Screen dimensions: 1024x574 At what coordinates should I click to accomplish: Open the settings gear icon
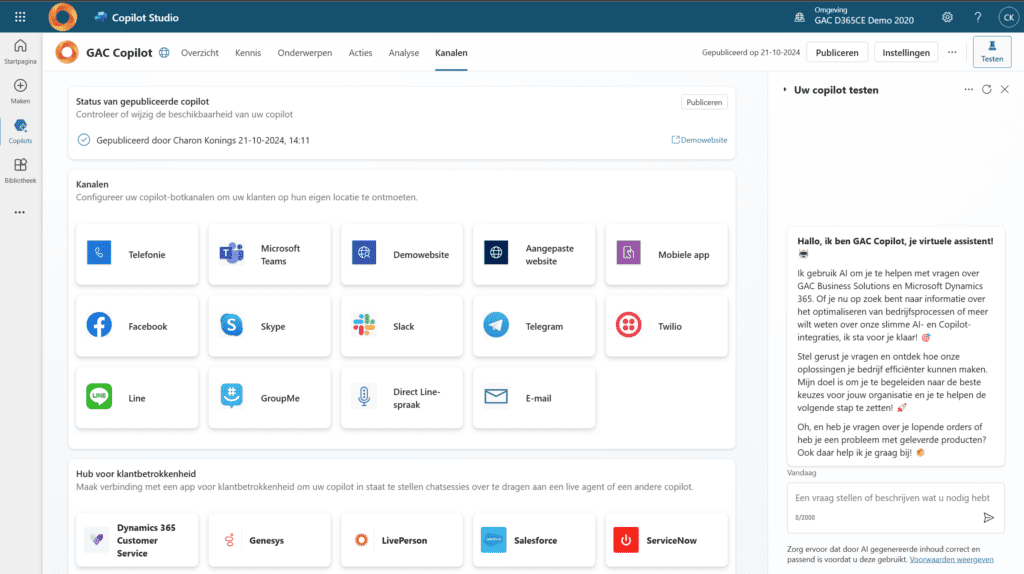[x=947, y=18]
